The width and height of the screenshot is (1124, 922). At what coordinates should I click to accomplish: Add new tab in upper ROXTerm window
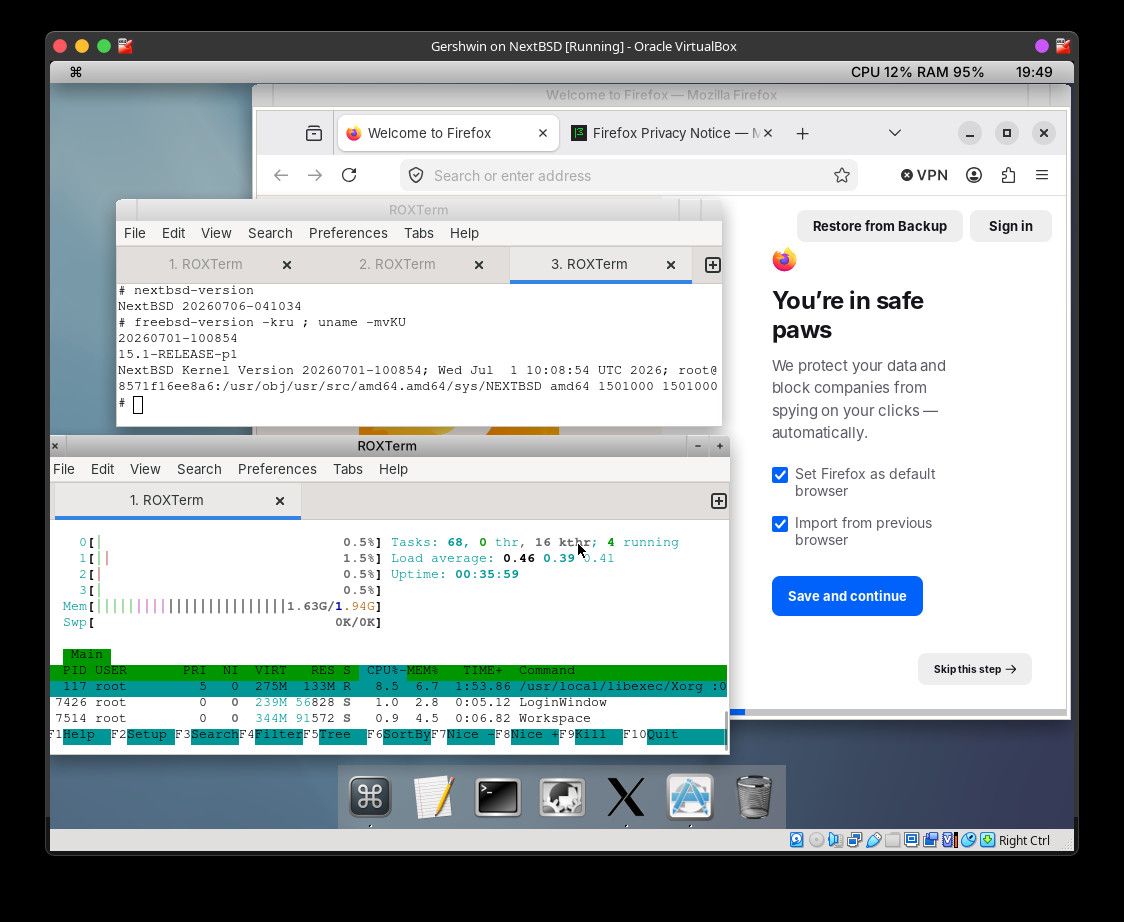pyautogui.click(x=713, y=265)
